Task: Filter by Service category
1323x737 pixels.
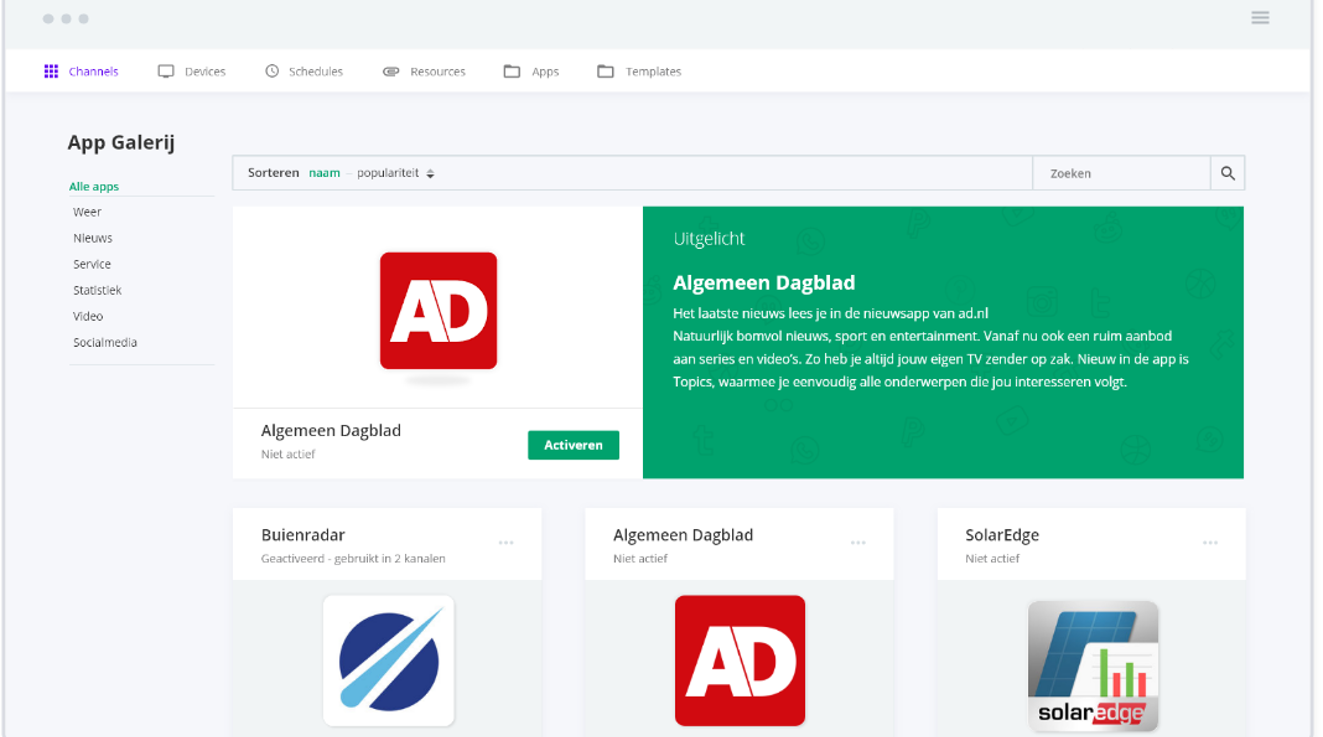Action: [x=92, y=264]
